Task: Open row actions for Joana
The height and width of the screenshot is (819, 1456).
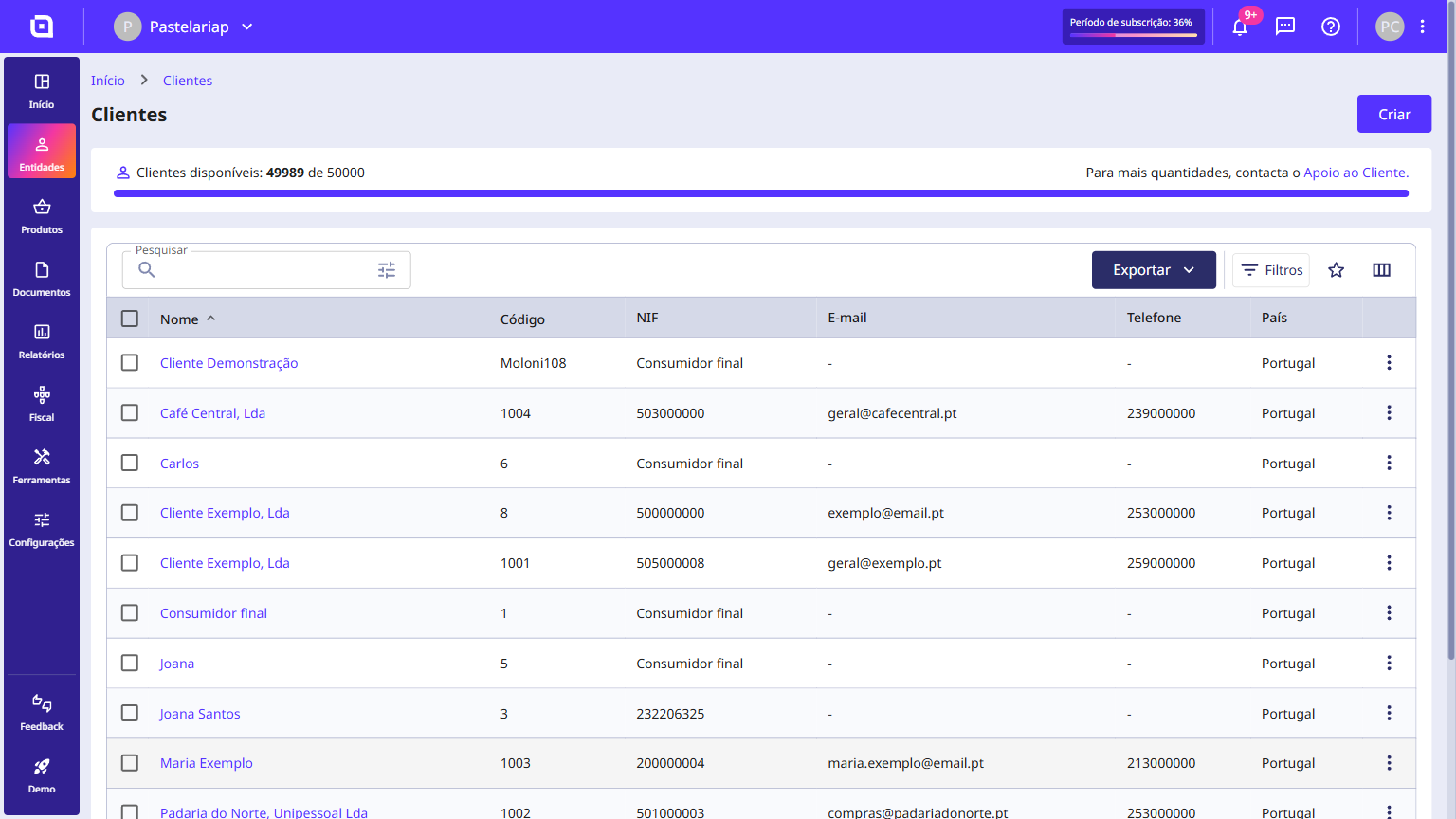Action: tap(1390, 663)
